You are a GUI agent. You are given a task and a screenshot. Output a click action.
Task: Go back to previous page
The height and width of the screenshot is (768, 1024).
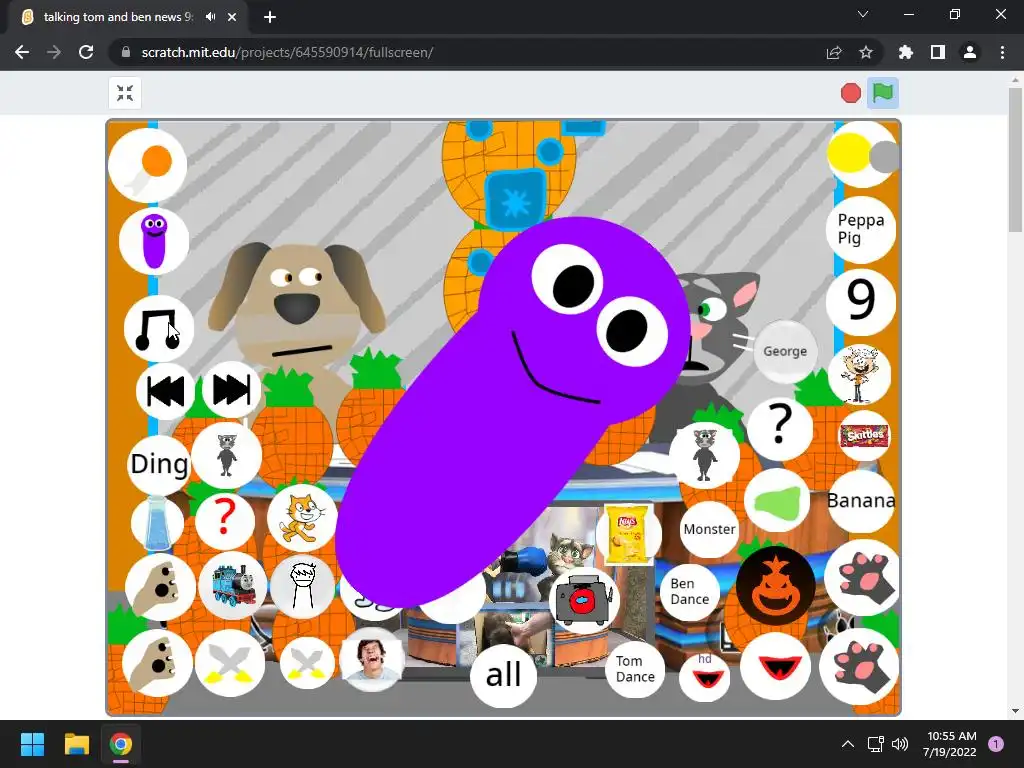coord(22,52)
